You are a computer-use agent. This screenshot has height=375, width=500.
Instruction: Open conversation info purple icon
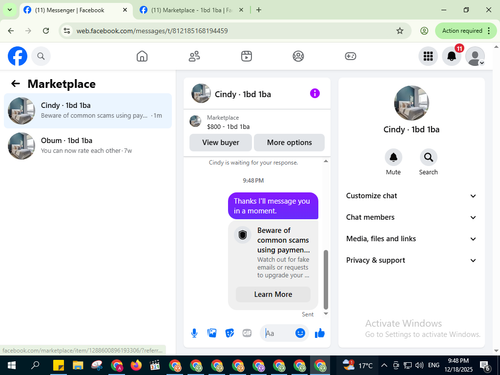pos(315,93)
